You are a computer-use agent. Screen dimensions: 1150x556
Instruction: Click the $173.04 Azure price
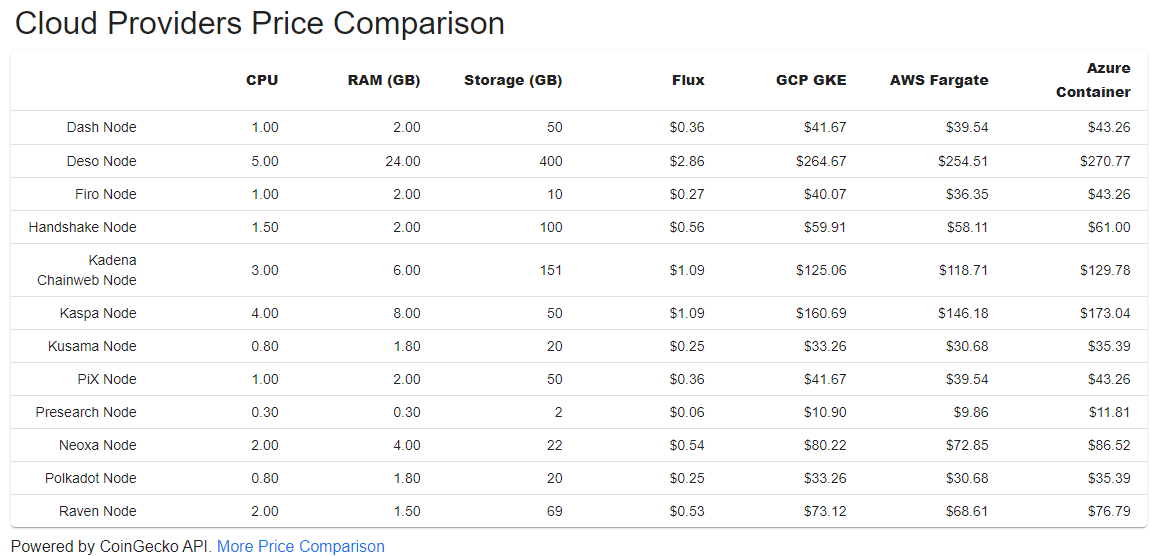[1105, 313]
